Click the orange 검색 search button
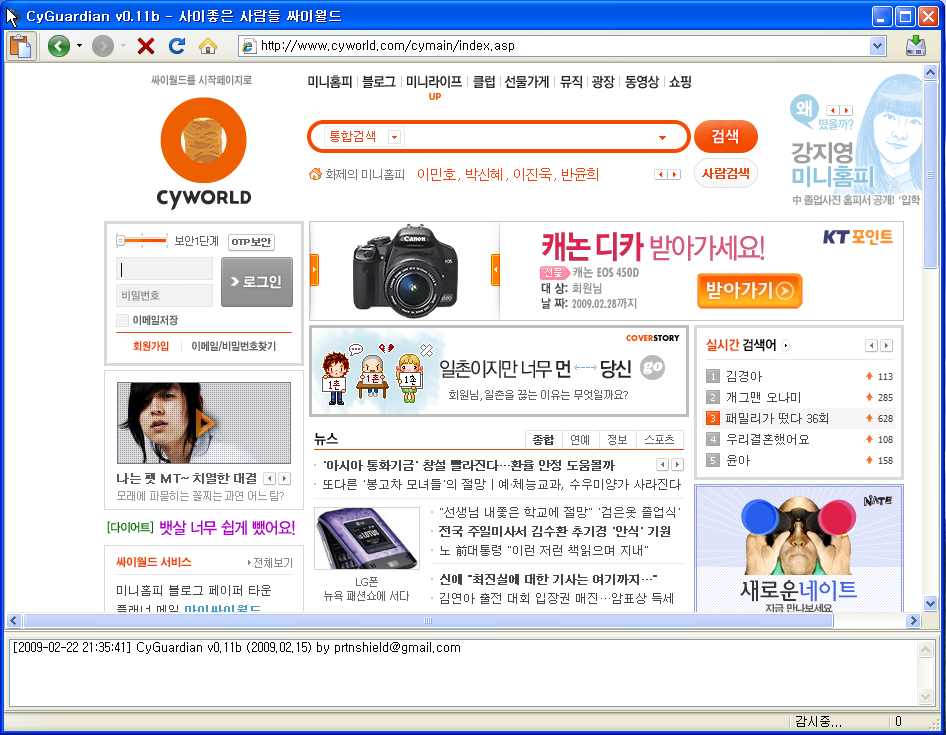The height and width of the screenshot is (735, 946). 725,136
